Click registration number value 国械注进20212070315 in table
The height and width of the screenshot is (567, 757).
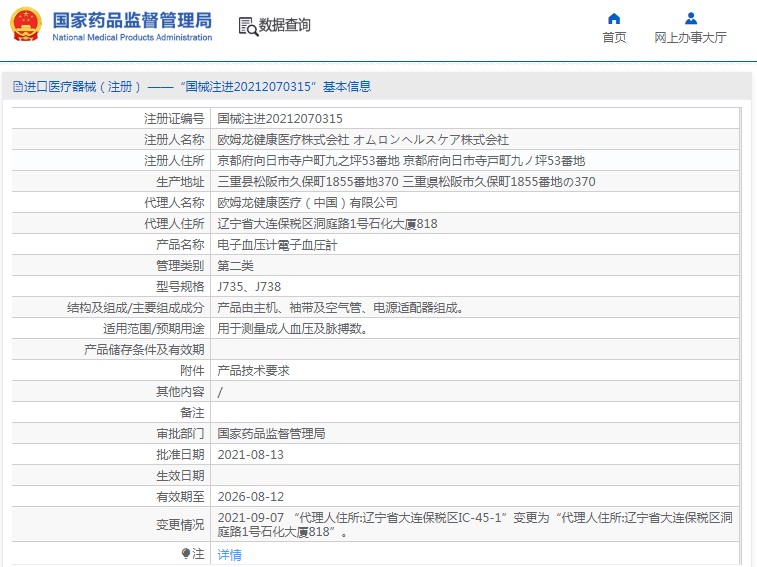[x=273, y=119]
